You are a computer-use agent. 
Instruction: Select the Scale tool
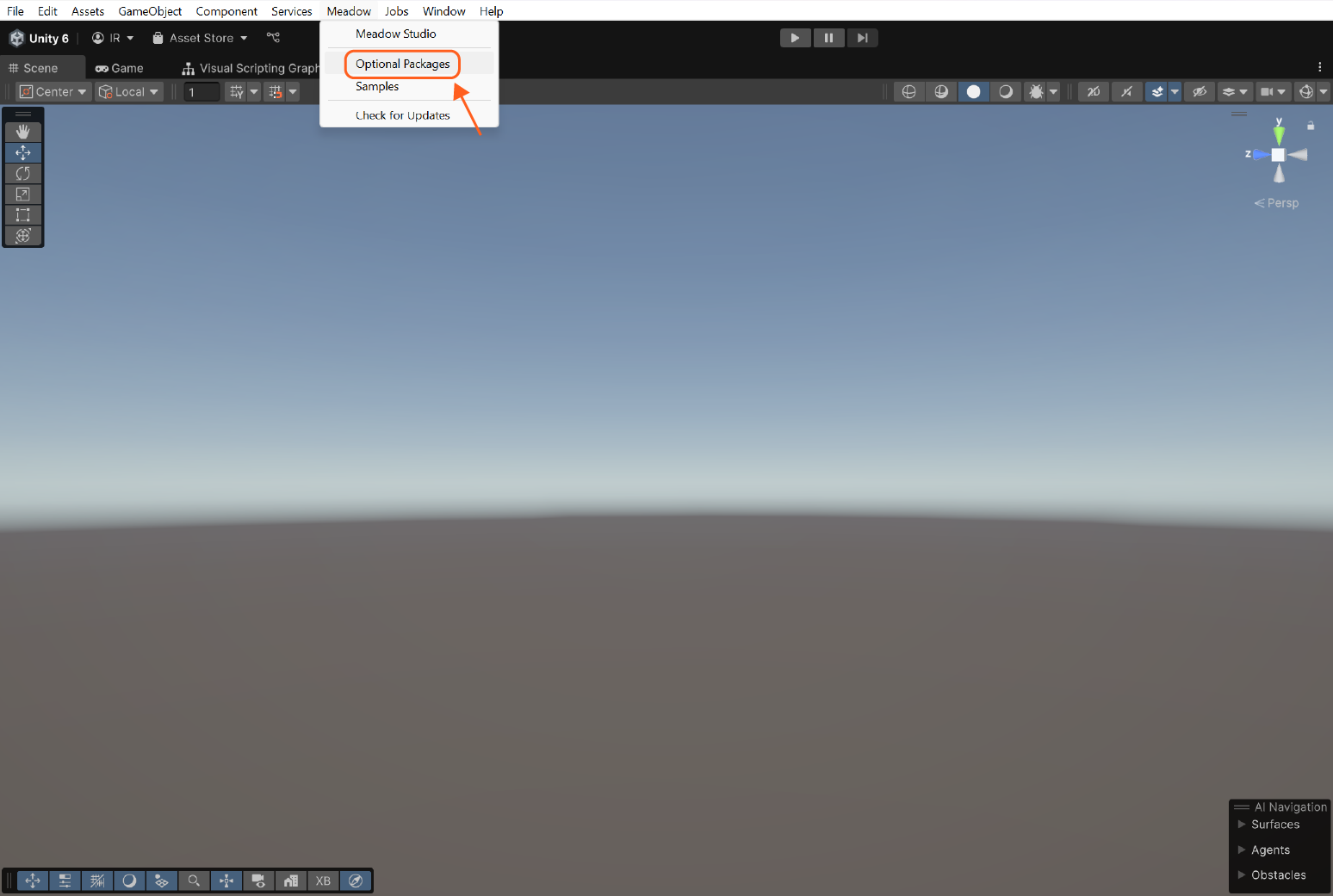(23, 195)
